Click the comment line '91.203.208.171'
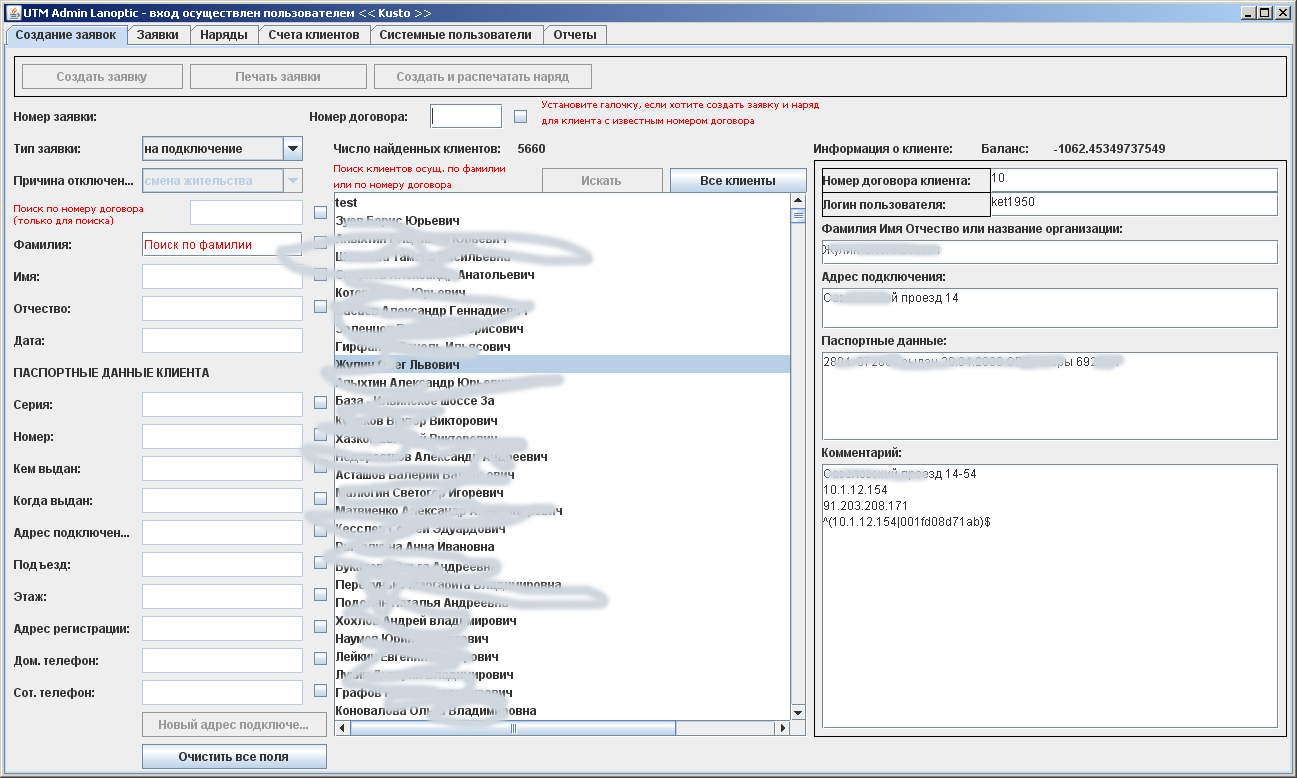Viewport: 1297px width, 778px height. click(865, 506)
